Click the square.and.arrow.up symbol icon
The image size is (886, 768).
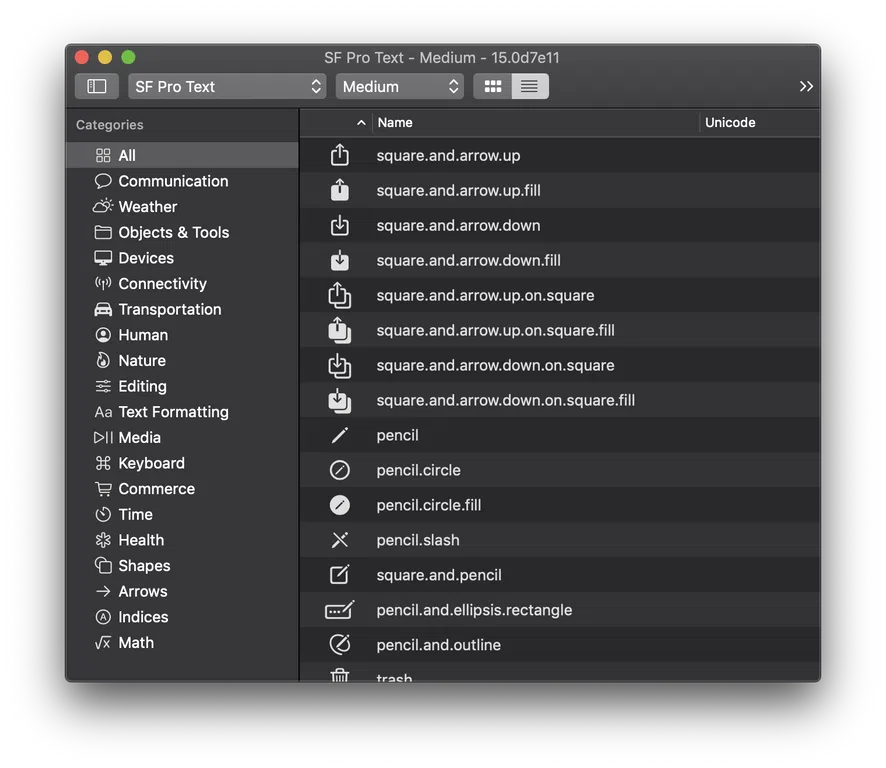340,155
